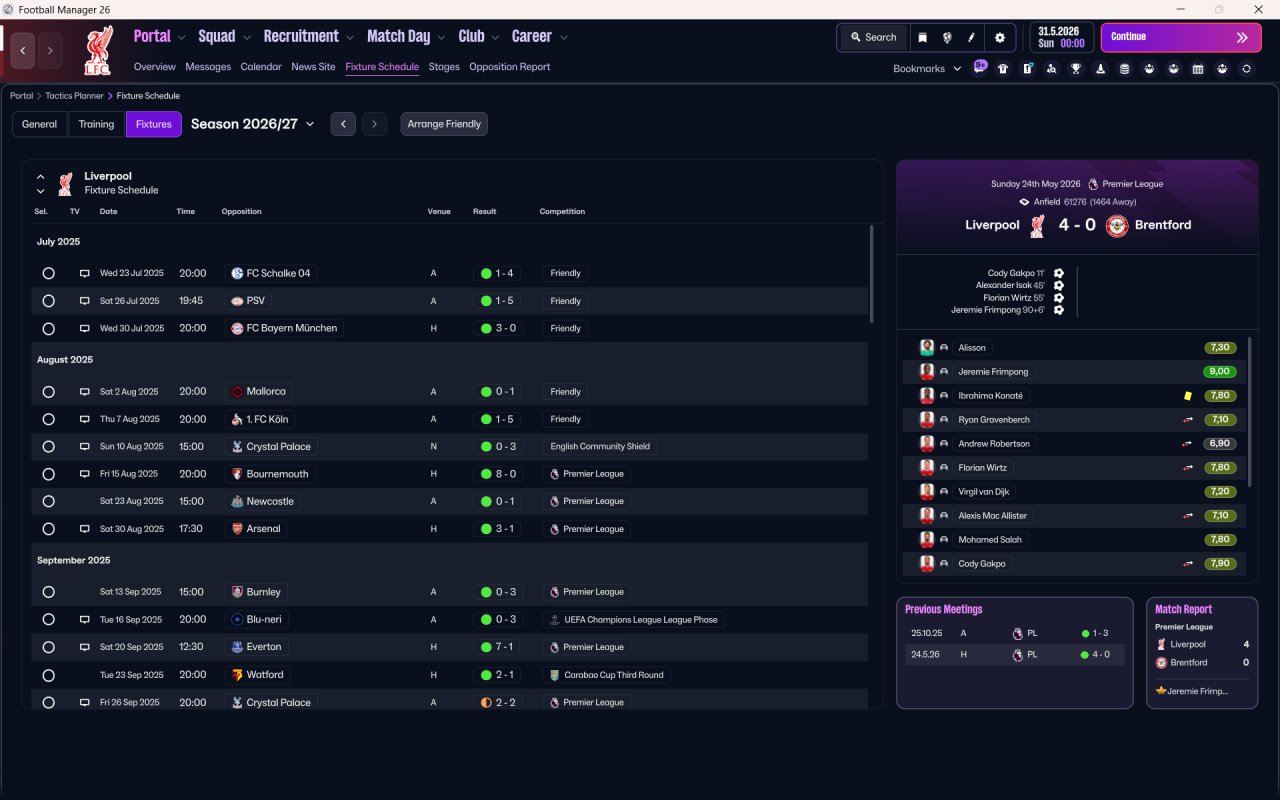This screenshot has width=1280, height=800.
Task: Click the Liverpool club crest in header
Action: pos(98,51)
